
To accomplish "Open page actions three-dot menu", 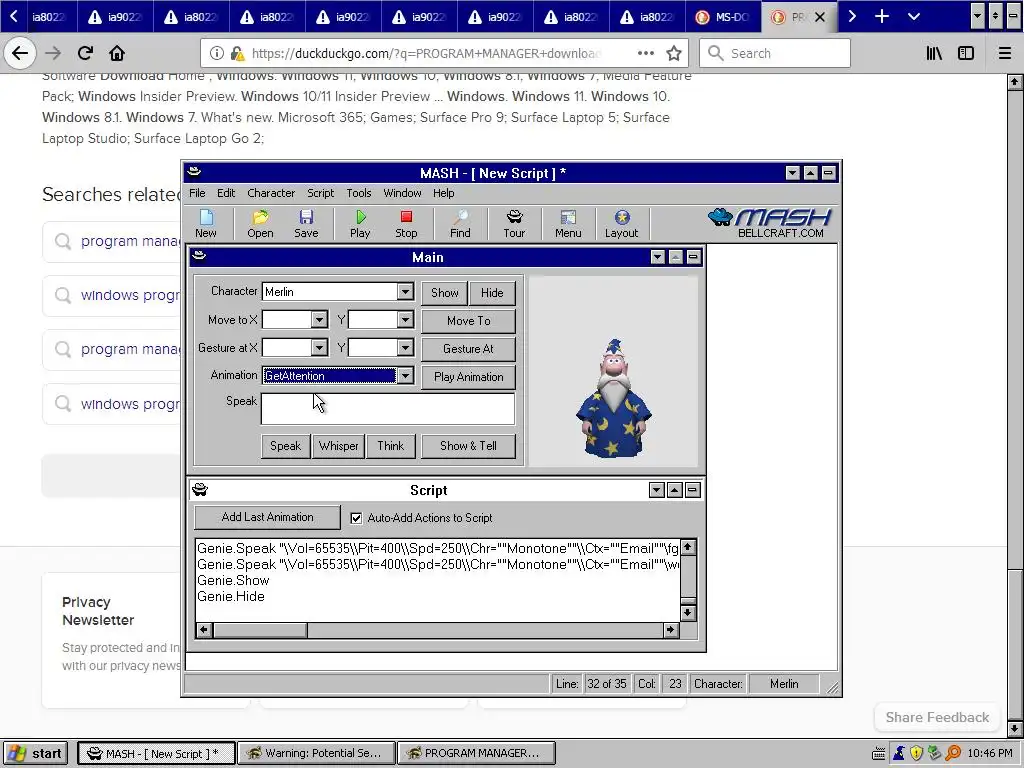I will 645,53.
